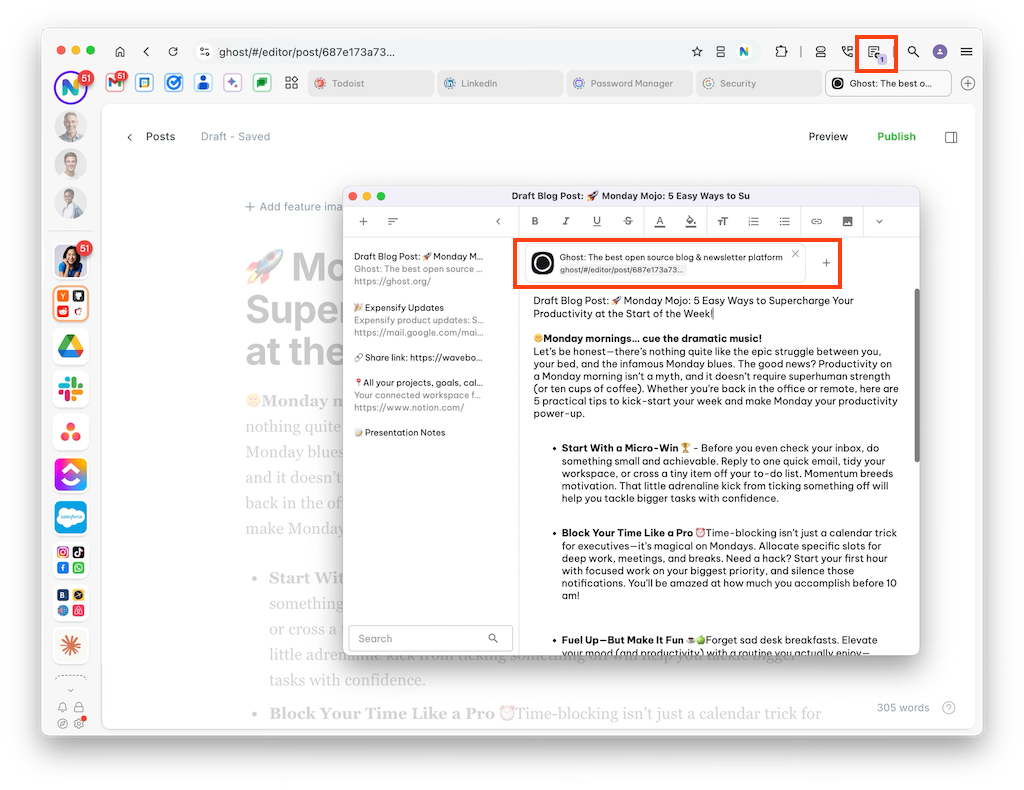Image resolution: width=1024 pixels, height=790 pixels.
Task: Open Salesforce in the sidebar
Action: point(71,517)
